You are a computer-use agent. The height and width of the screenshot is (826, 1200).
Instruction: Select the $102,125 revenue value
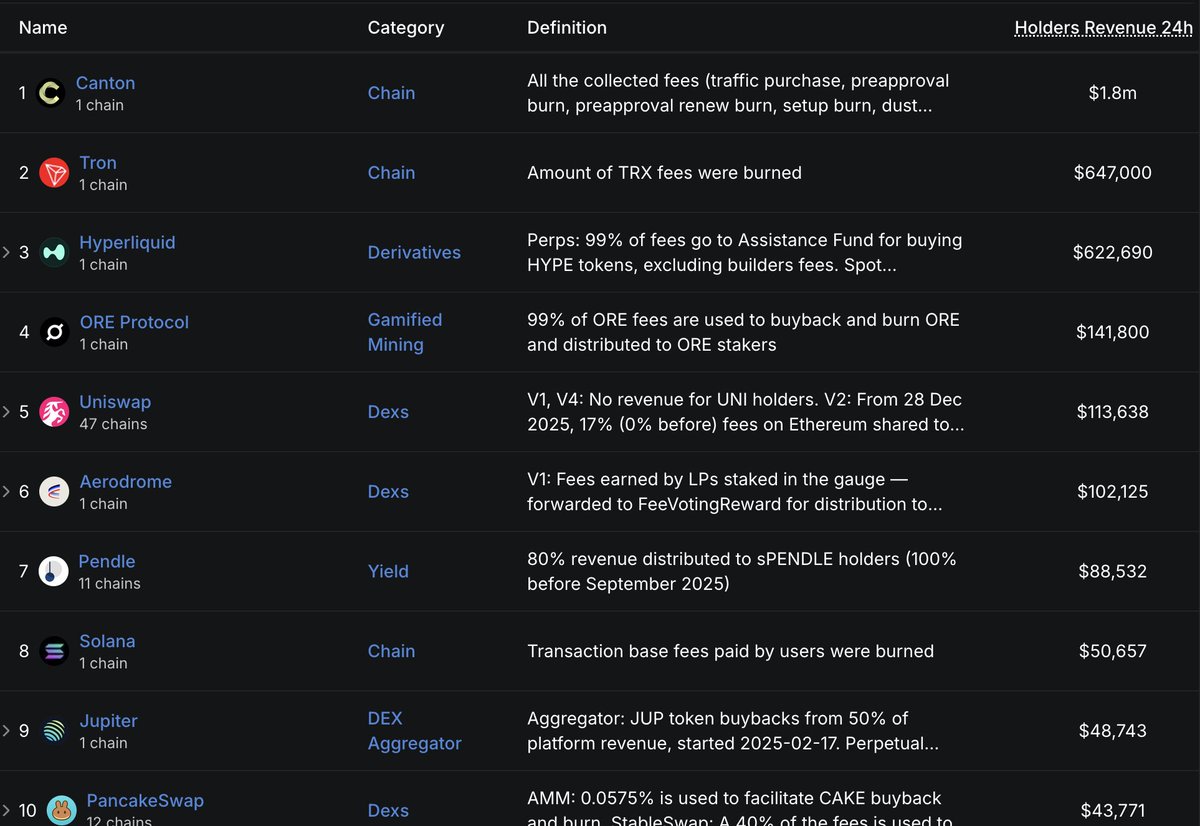click(x=1113, y=492)
